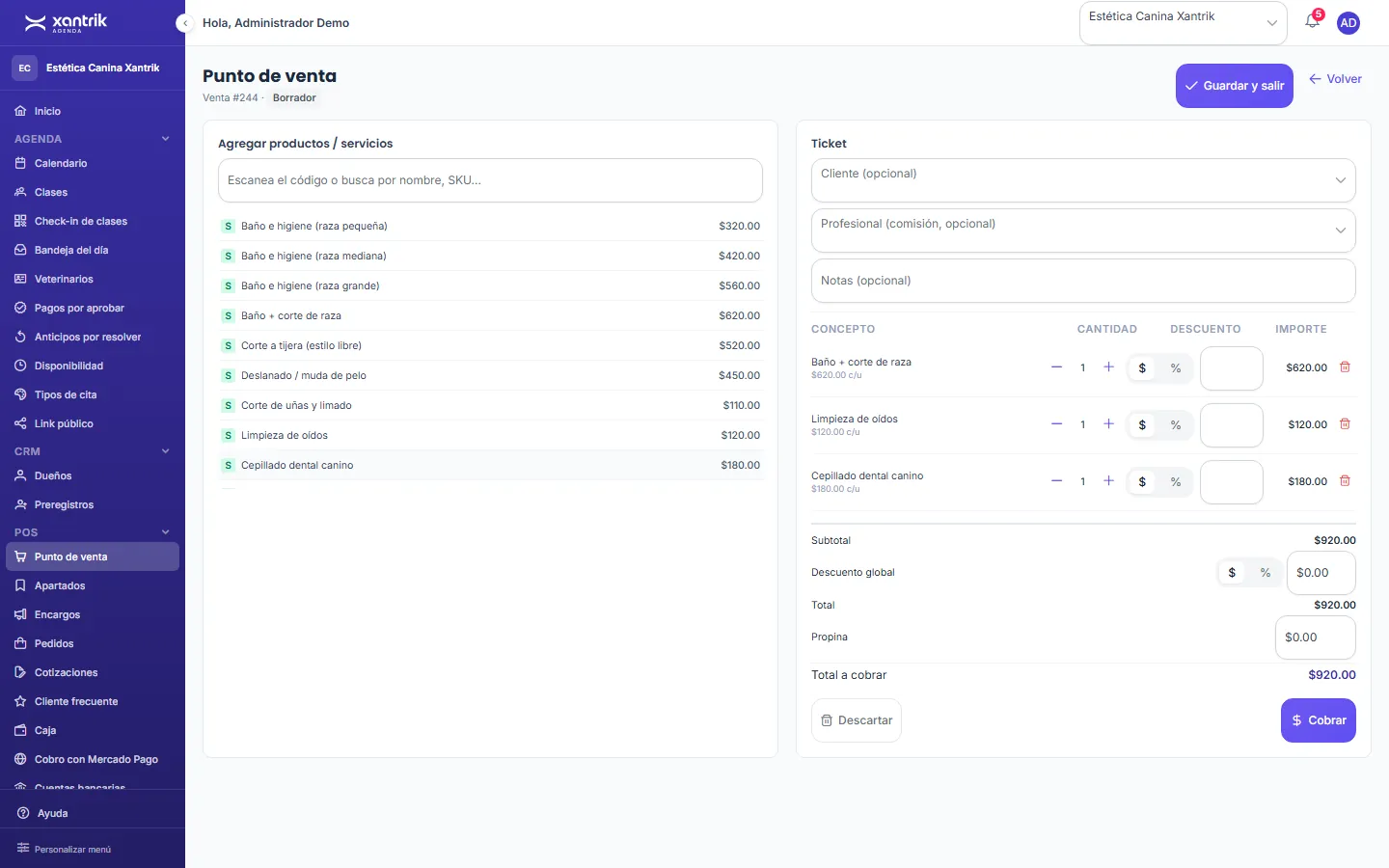Go back using the Volver link
This screenshot has height=868, width=1389.
click(1335, 79)
